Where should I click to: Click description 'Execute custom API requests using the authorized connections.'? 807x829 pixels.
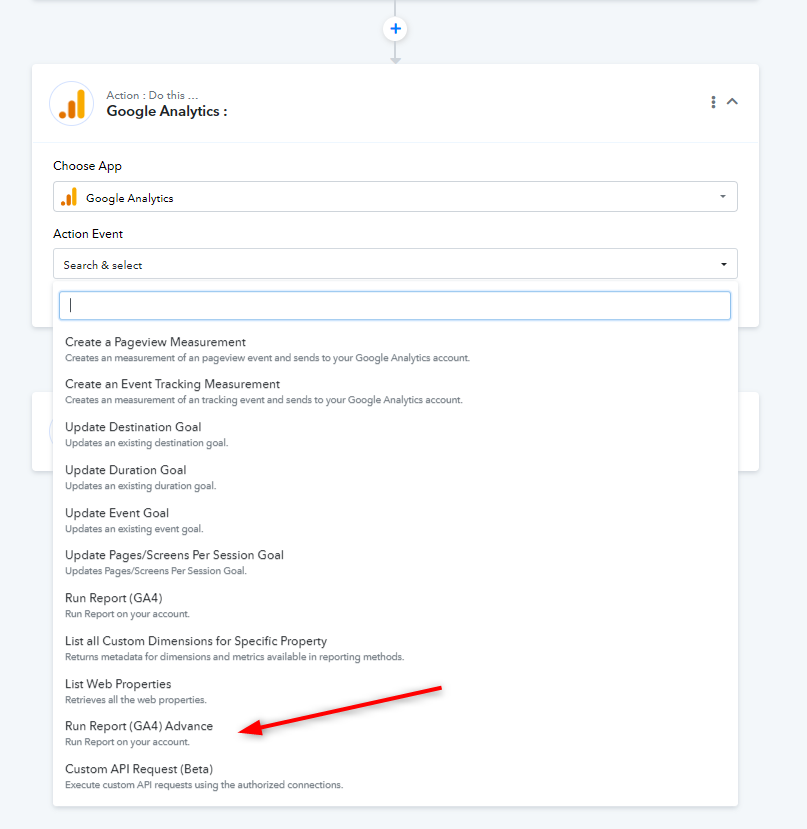pyautogui.click(x=204, y=785)
